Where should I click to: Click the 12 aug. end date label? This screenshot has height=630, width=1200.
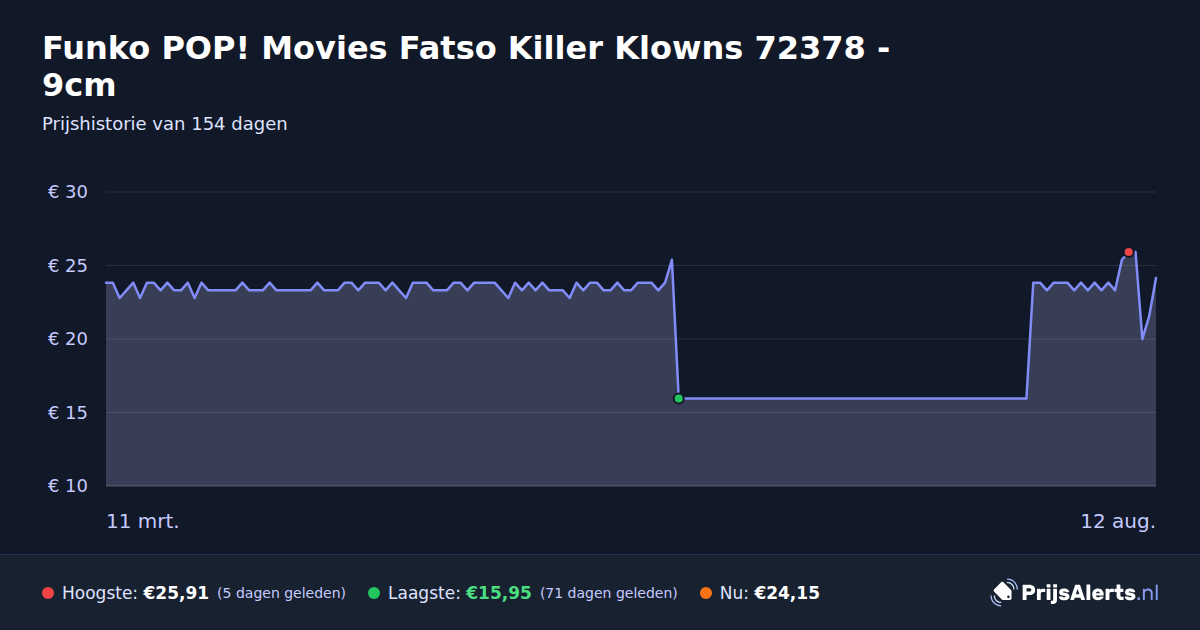click(1118, 522)
